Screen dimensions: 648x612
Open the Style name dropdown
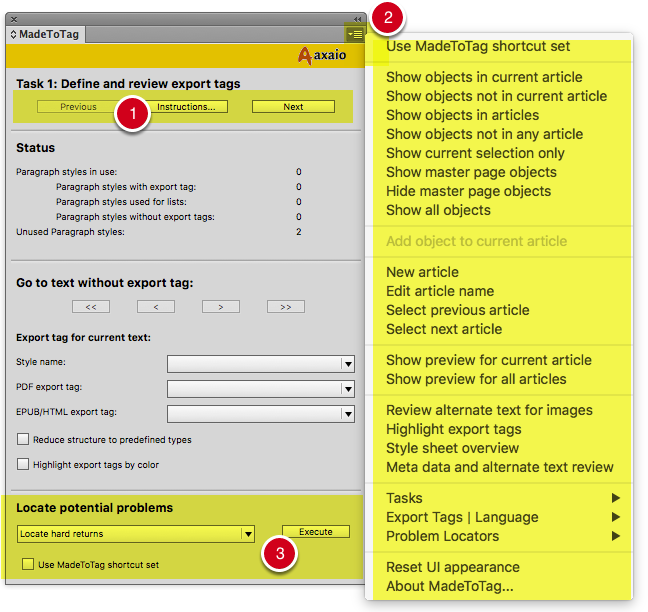click(x=261, y=364)
